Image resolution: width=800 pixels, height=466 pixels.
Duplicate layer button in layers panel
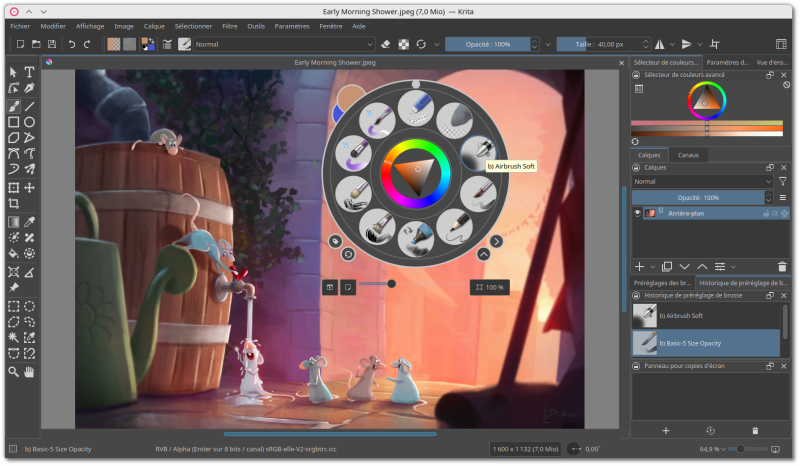tap(667, 266)
